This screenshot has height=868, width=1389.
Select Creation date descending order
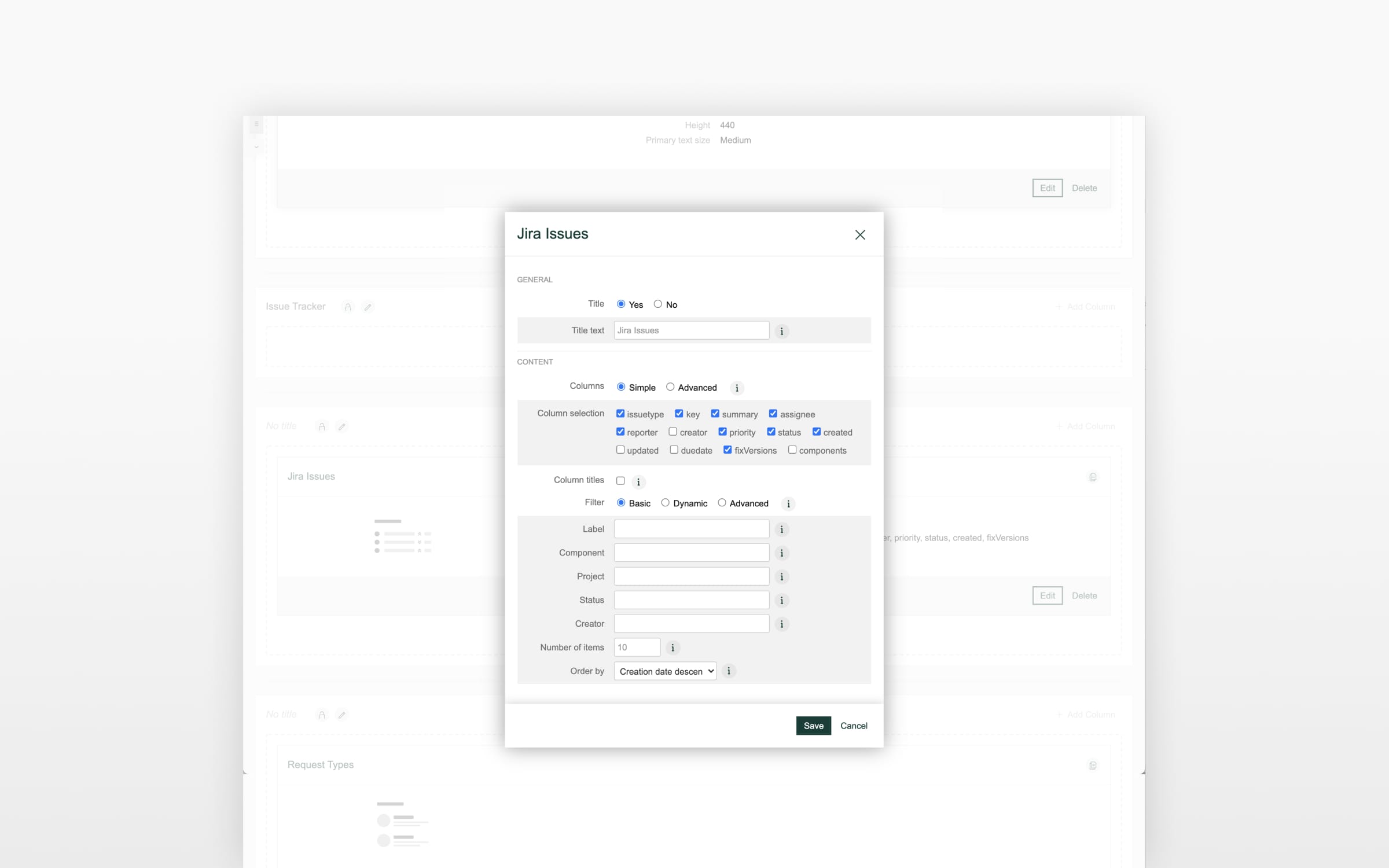(664, 671)
